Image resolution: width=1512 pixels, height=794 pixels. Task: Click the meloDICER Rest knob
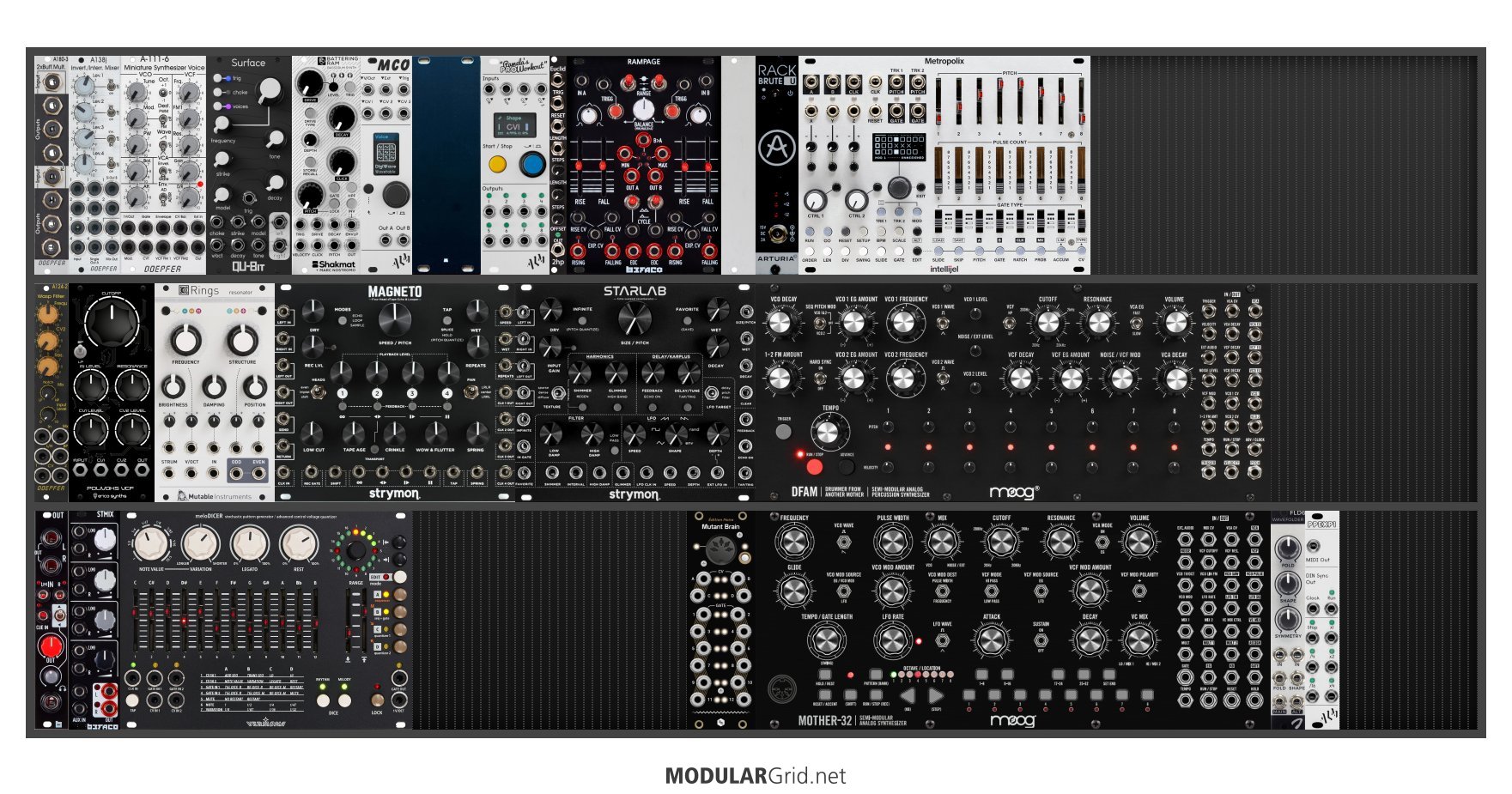pyautogui.click(x=299, y=545)
